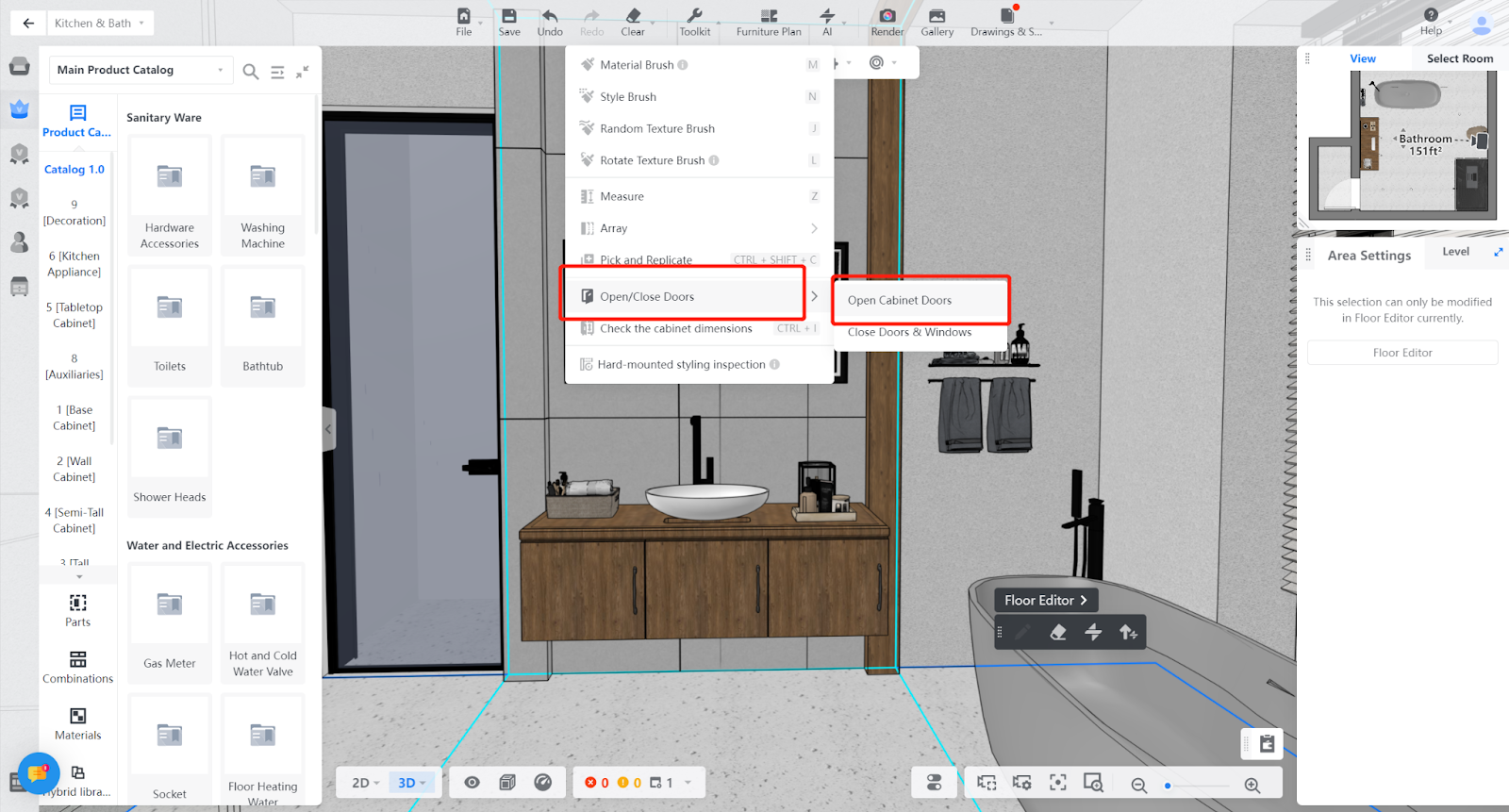Viewport: 1509px width, 812px height.
Task: Click the zoom slider handle
Action: click(x=1168, y=786)
